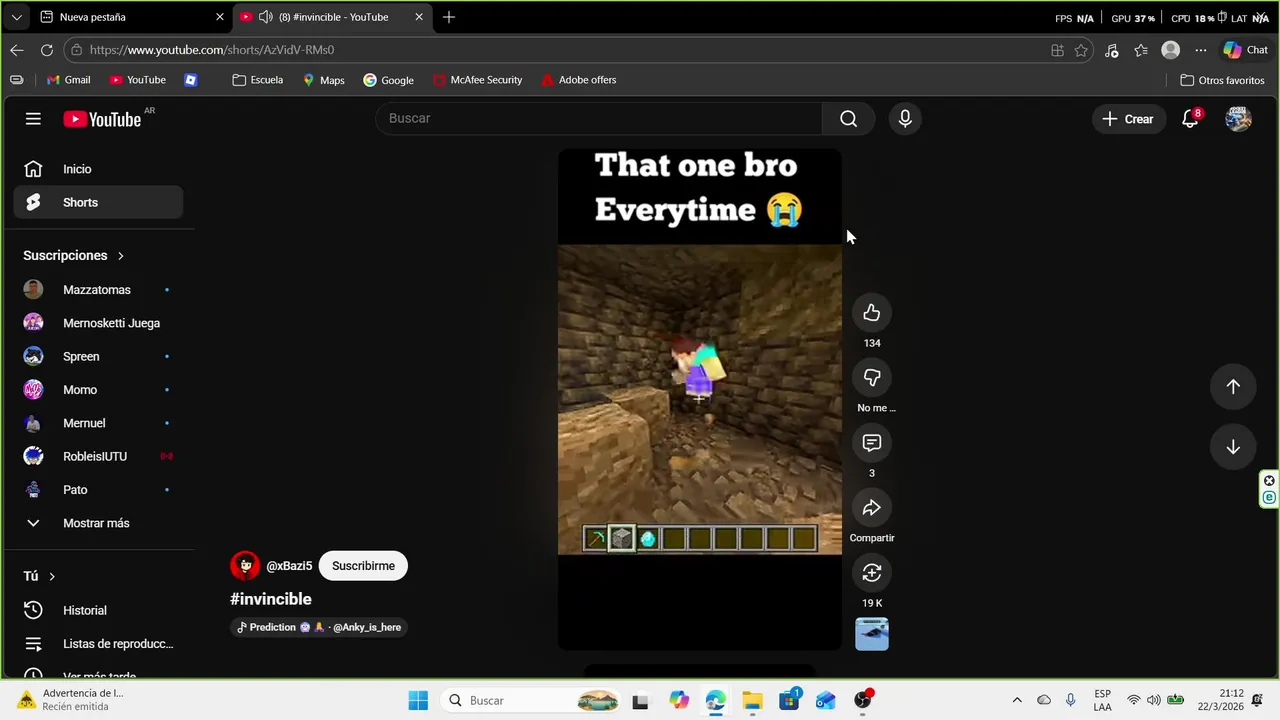The width and height of the screenshot is (1280, 720).
Task: Open Historial in the sidebar
Action: click(x=98, y=610)
